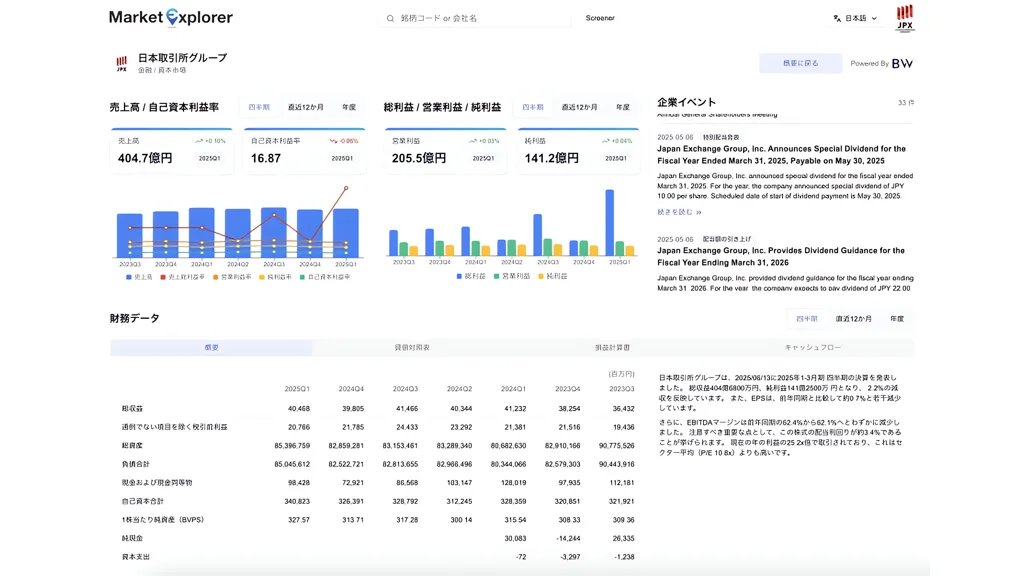
Task: Toggle the 営業利益率 legend series
Action: (x=232, y=277)
